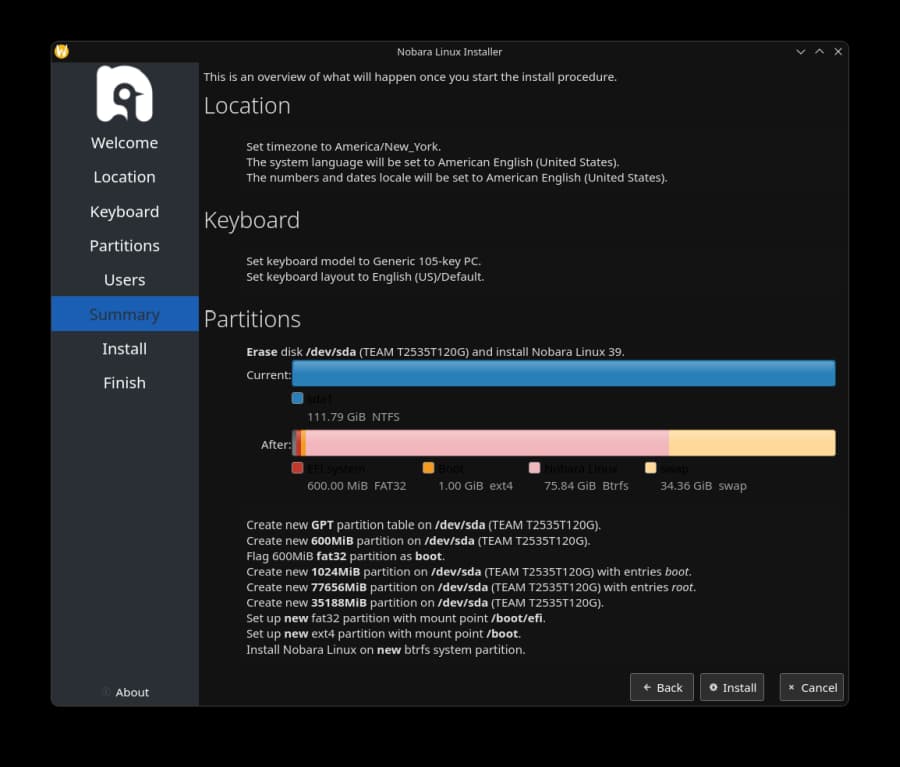Screen dimensions: 900x767
Task: Open the Keyboard step in the sidebar
Action: (x=125, y=211)
